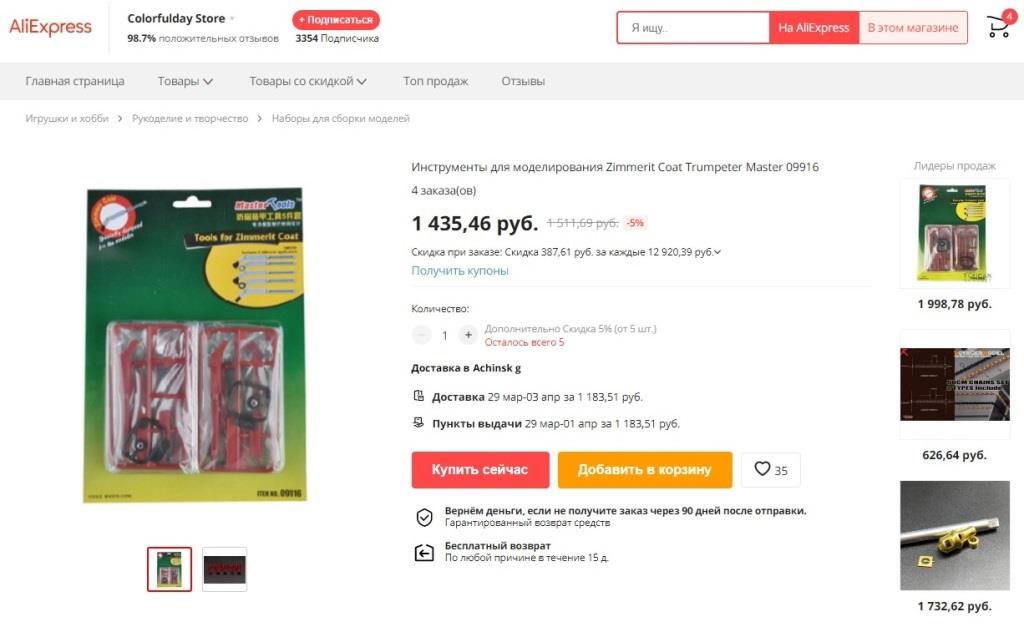Click the Я ищу search field
1024x627 pixels.
click(693, 27)
